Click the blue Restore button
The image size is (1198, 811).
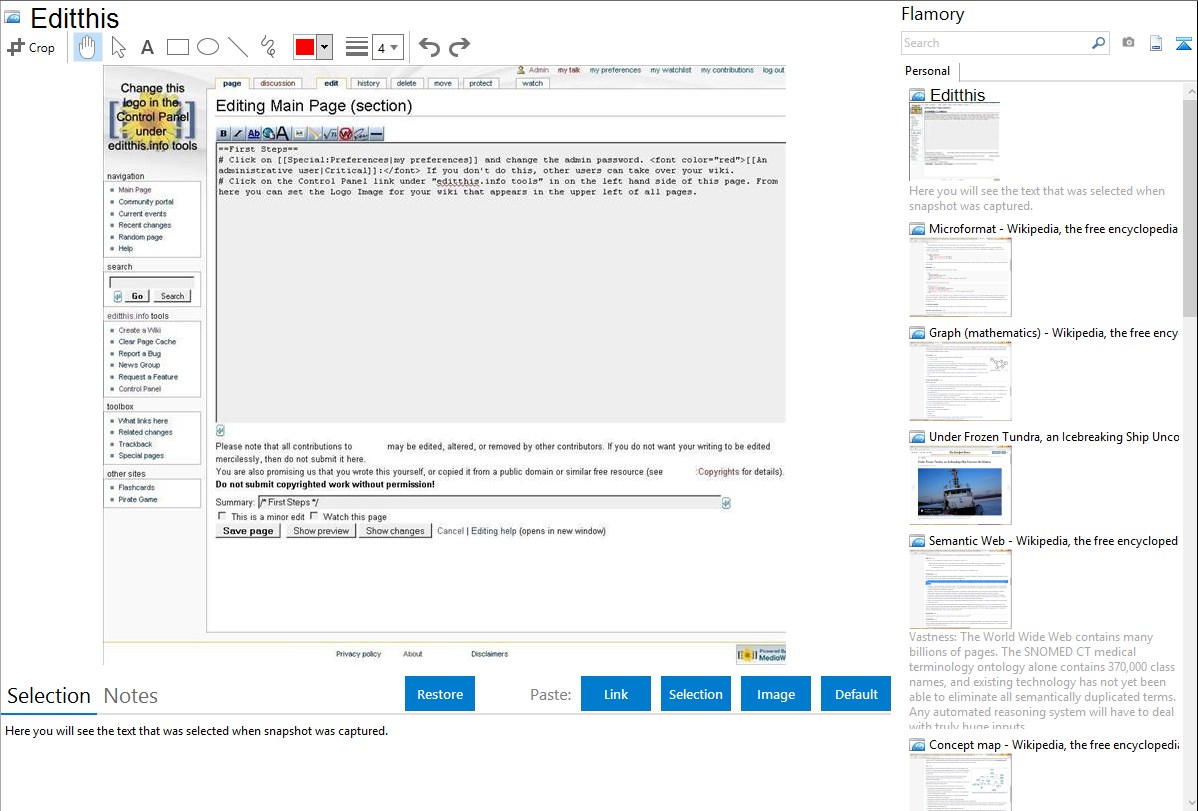coord(440,694)
